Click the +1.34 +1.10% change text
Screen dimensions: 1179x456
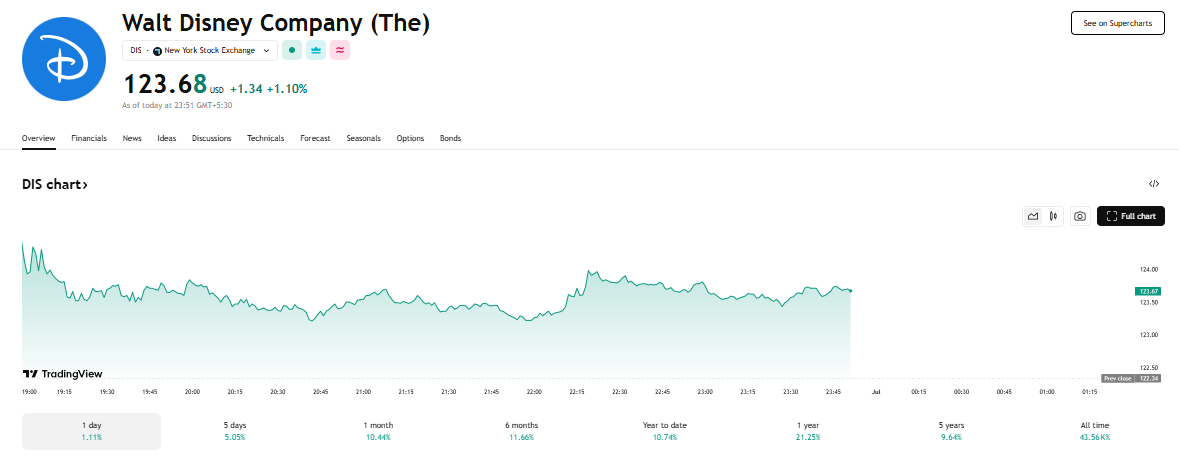tap(268, 89)
